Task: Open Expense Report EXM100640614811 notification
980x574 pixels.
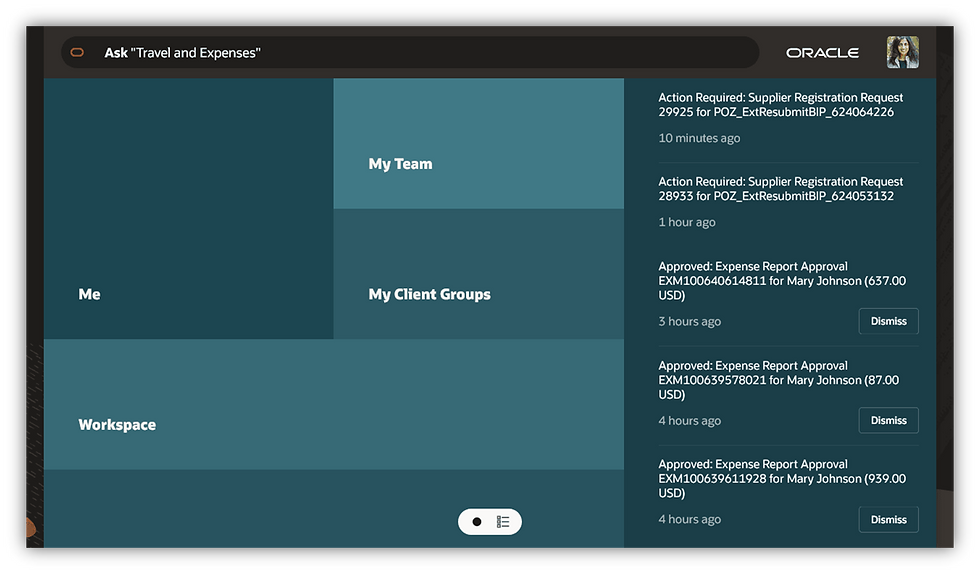Action: coord(782,281)
